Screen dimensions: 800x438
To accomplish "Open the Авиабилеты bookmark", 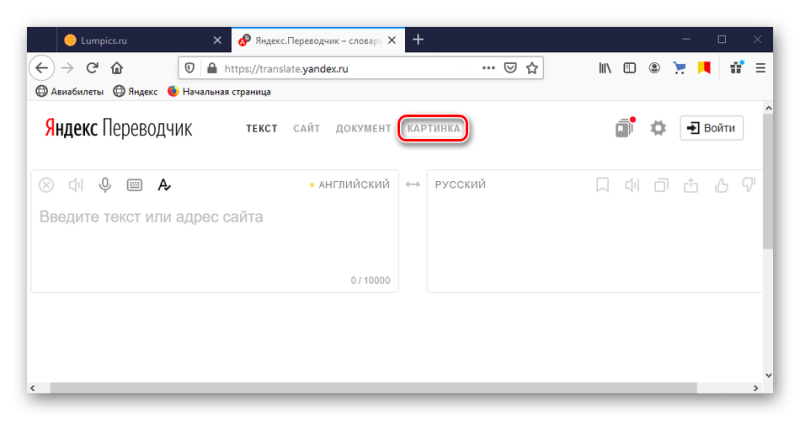I will pyautogui.click(x=69, y=91).
